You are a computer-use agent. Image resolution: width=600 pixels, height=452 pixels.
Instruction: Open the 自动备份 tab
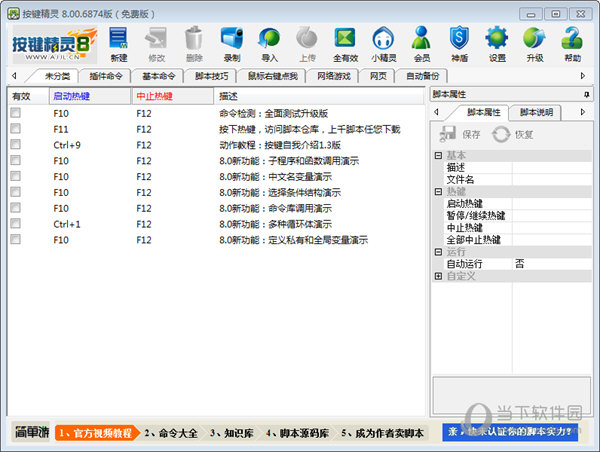point(422,76)
